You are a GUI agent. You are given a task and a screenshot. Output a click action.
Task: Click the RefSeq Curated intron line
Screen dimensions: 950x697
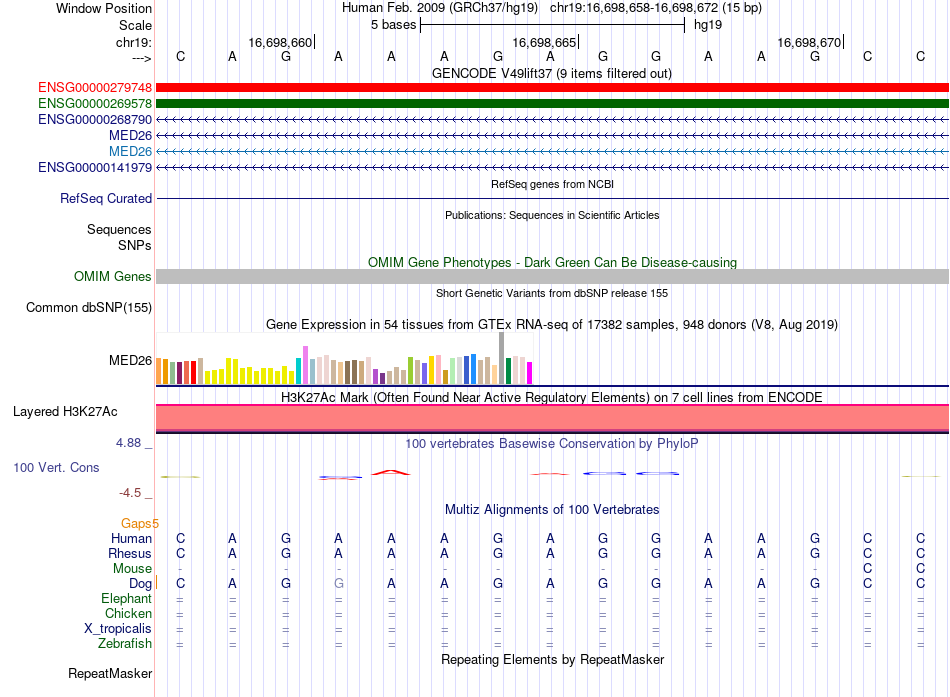point(552,198)
